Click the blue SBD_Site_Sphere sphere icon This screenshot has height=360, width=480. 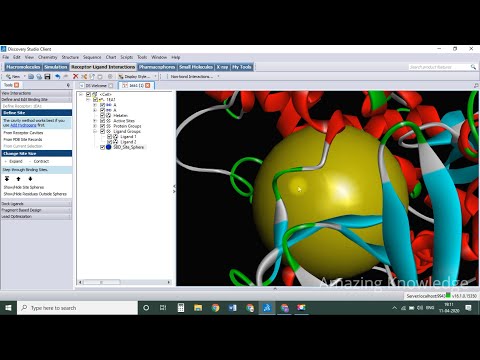pyautogui.click(x=109, y=147)
